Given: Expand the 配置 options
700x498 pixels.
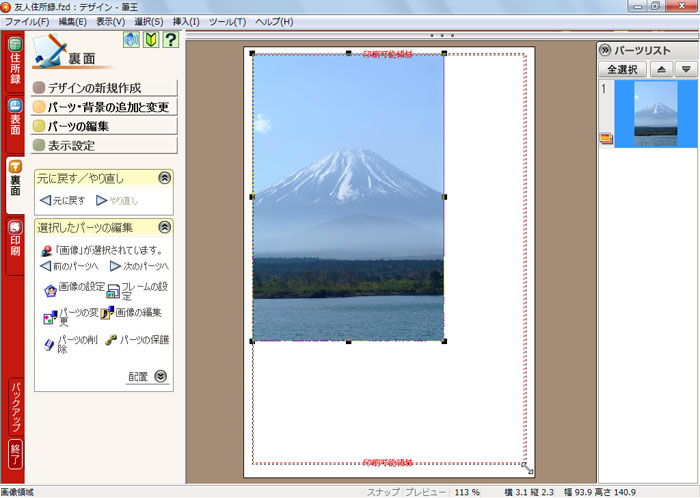Looking at the screenshot, I should (160, 377).
